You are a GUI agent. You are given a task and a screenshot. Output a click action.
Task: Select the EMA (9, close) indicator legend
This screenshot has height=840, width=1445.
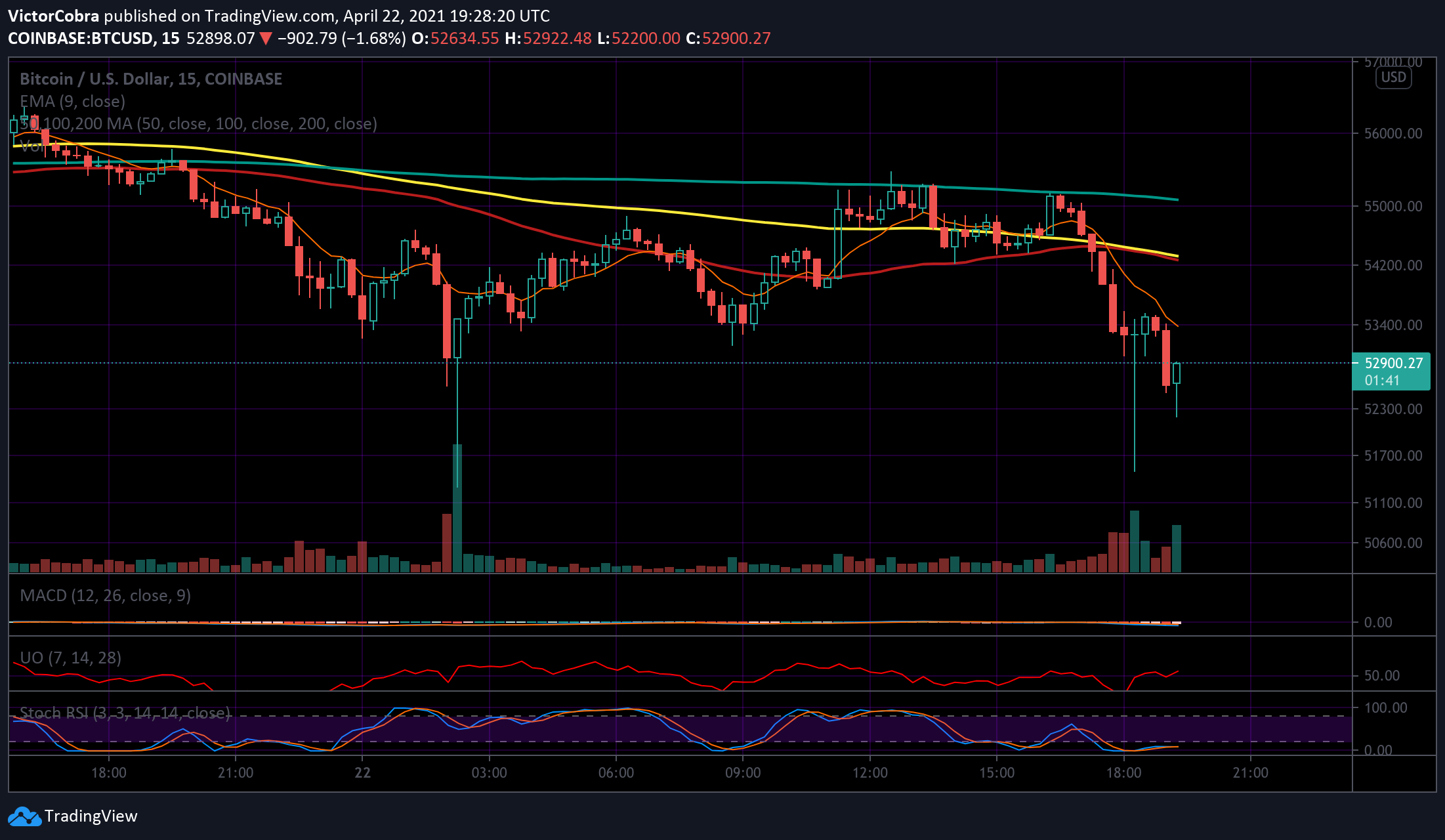coord(72,101)
